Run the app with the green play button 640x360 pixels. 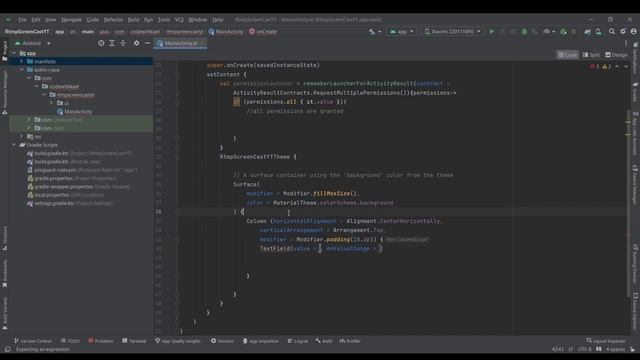tap(491, 31)
